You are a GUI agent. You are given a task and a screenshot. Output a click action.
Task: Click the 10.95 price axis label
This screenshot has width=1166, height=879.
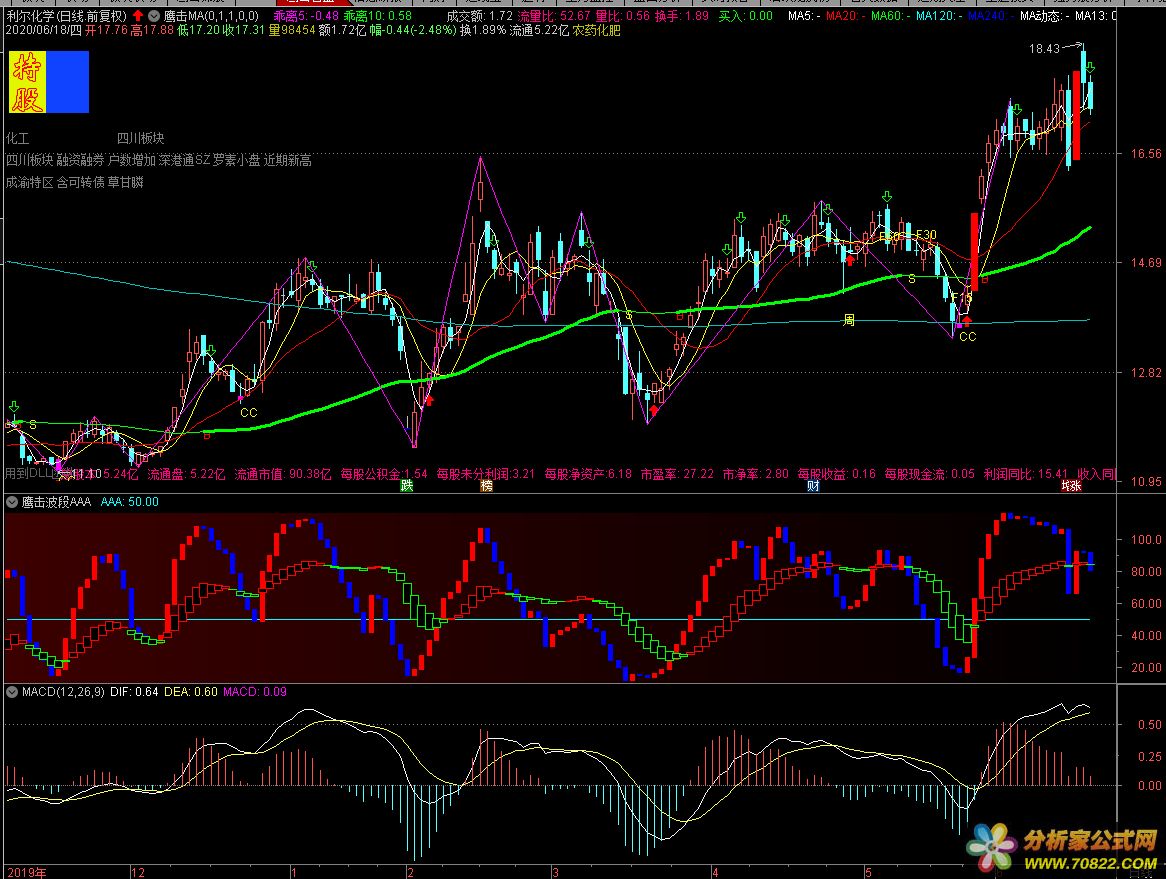pyautogui.click(x=1146, y=482)
